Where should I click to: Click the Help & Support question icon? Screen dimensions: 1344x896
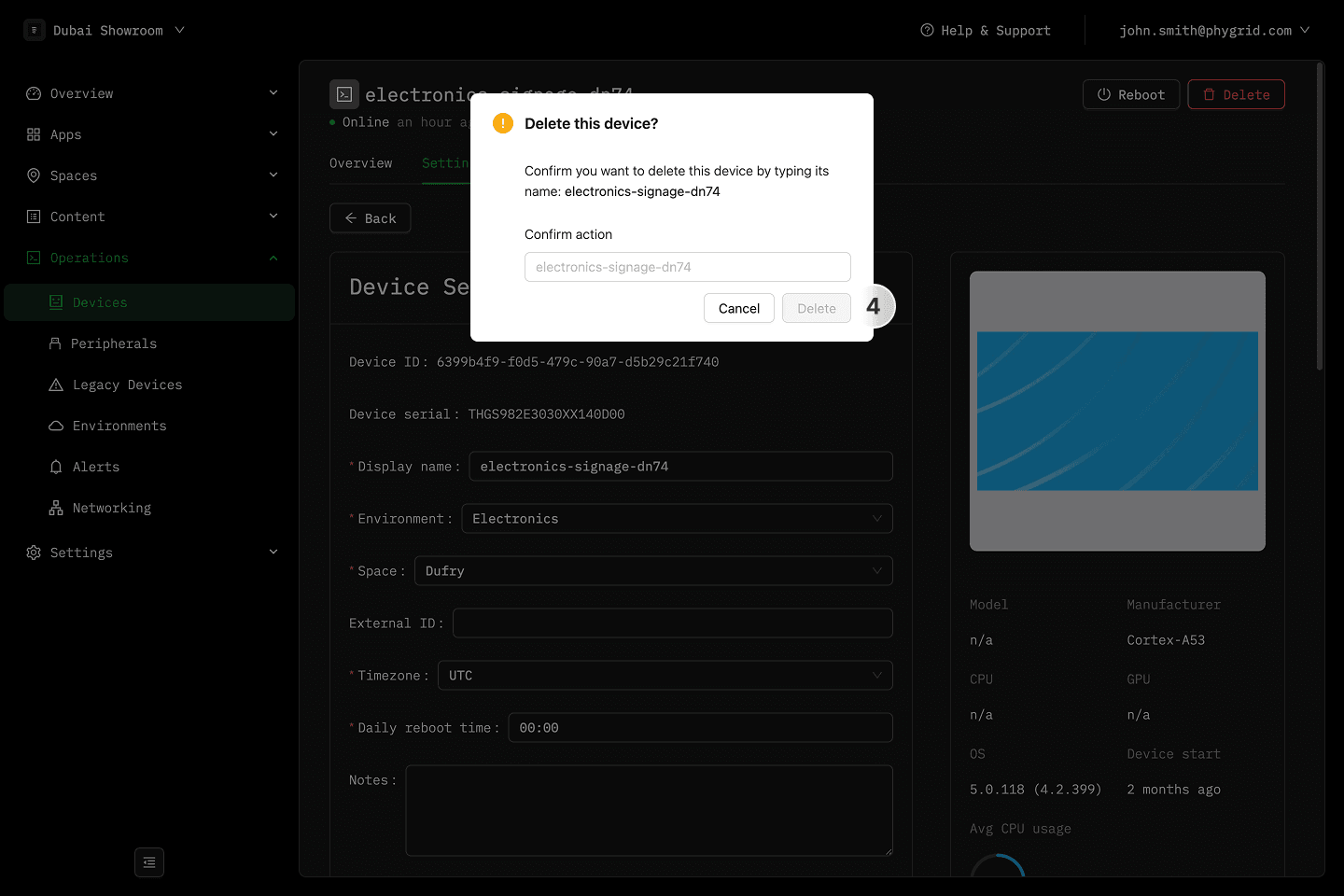pos(927,30)
